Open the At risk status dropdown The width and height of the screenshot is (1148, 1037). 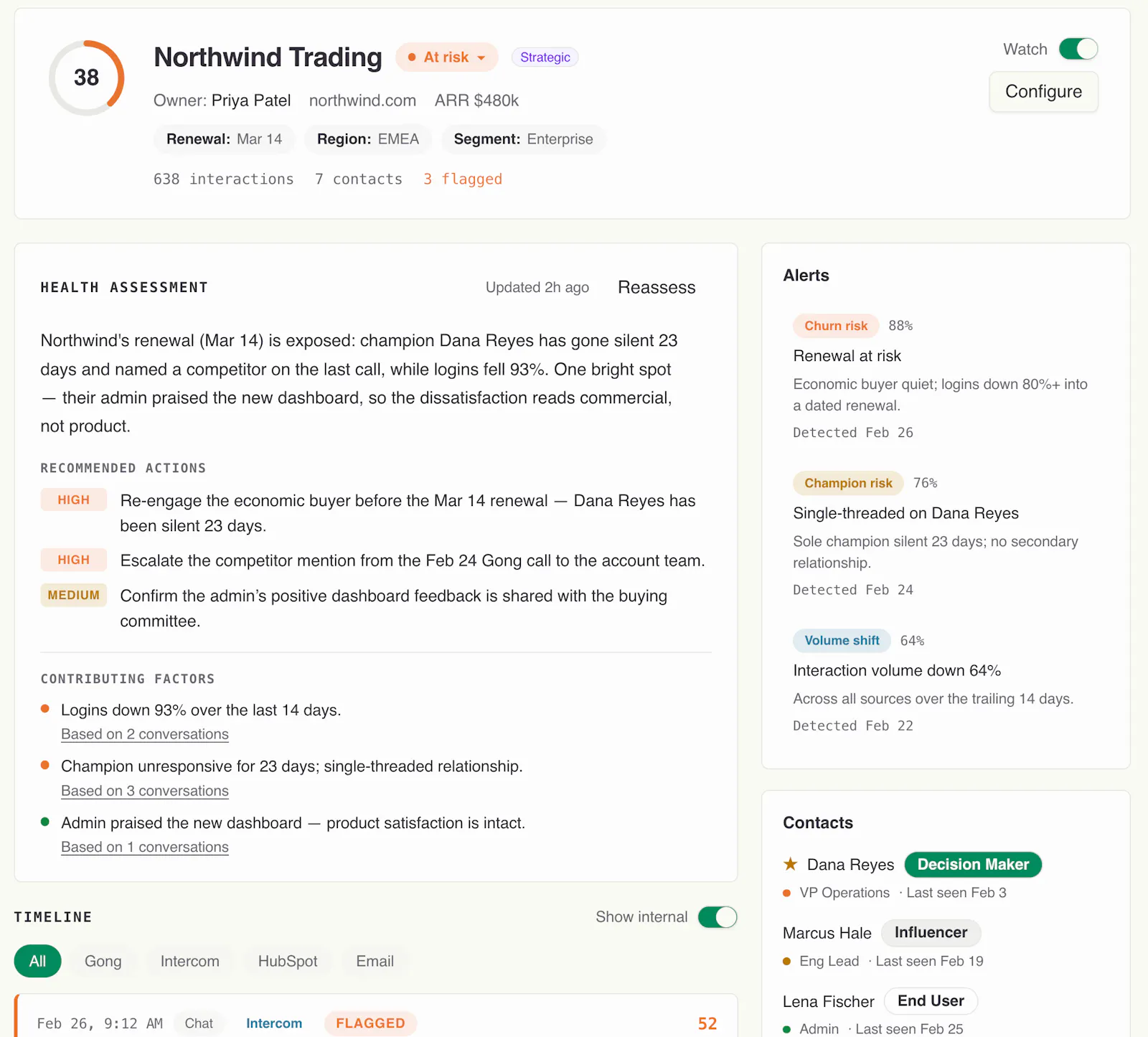(446, 57)
